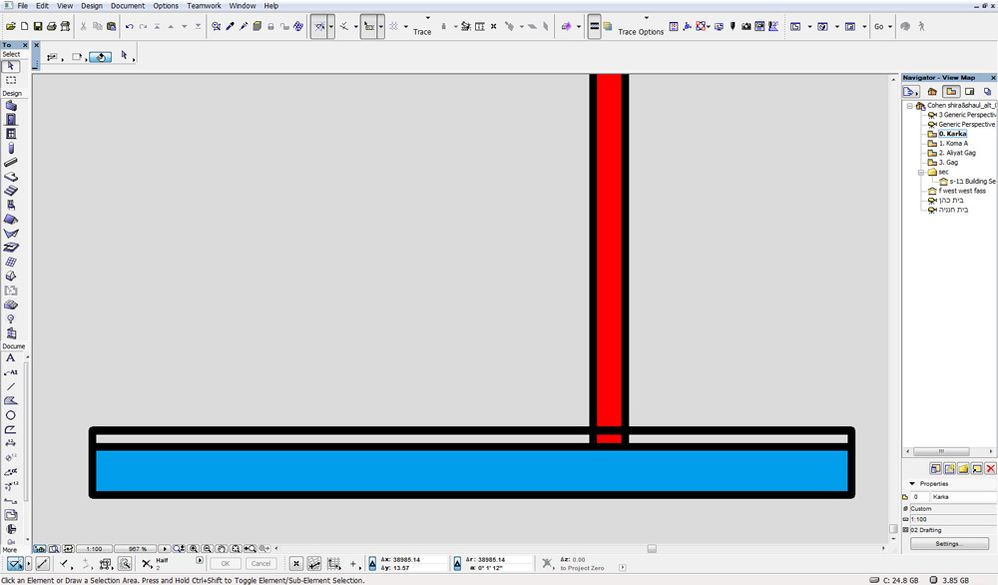
Task: Select 2. Aliyat Gag view in Navigator
Action: click(x=957, y=153)
